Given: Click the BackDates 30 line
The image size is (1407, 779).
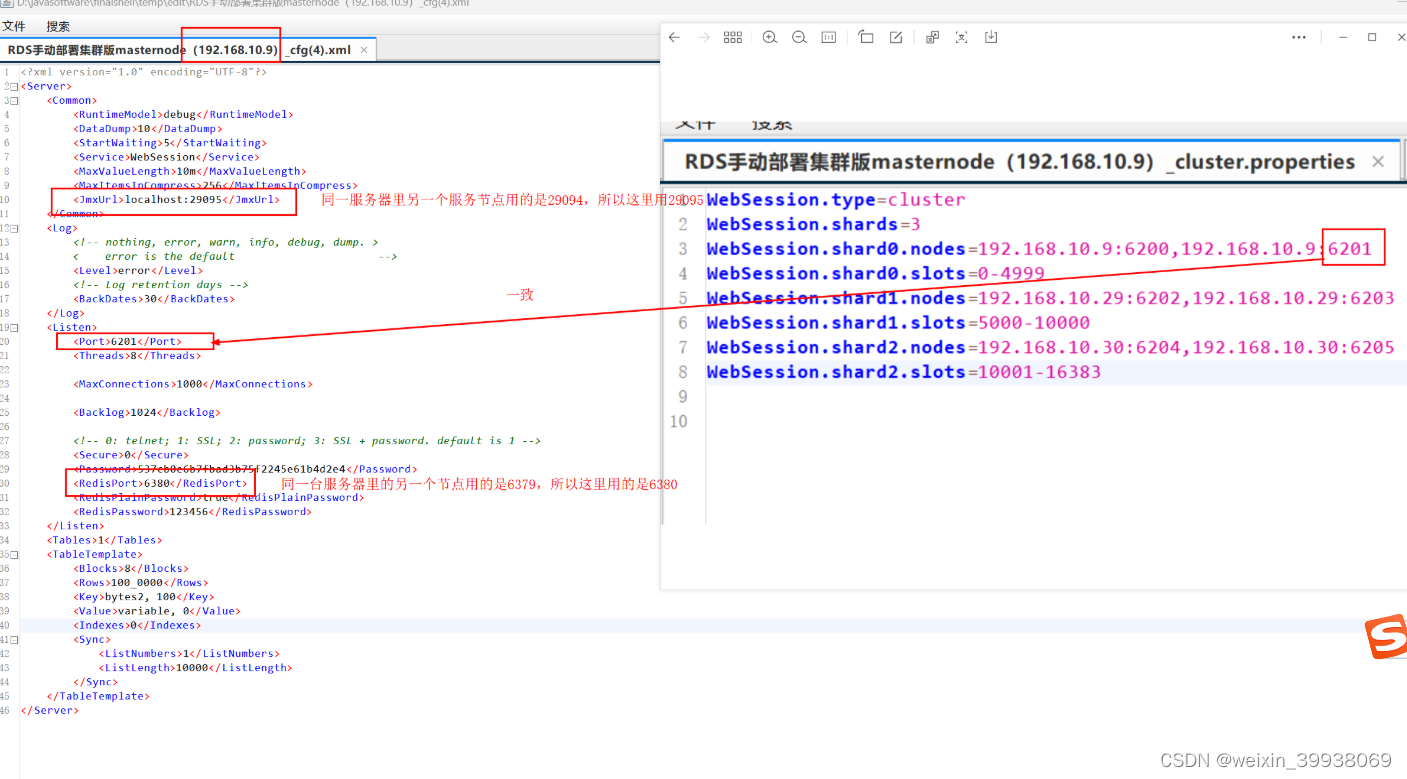Looking at the screenshot, I should coord(154,299).
